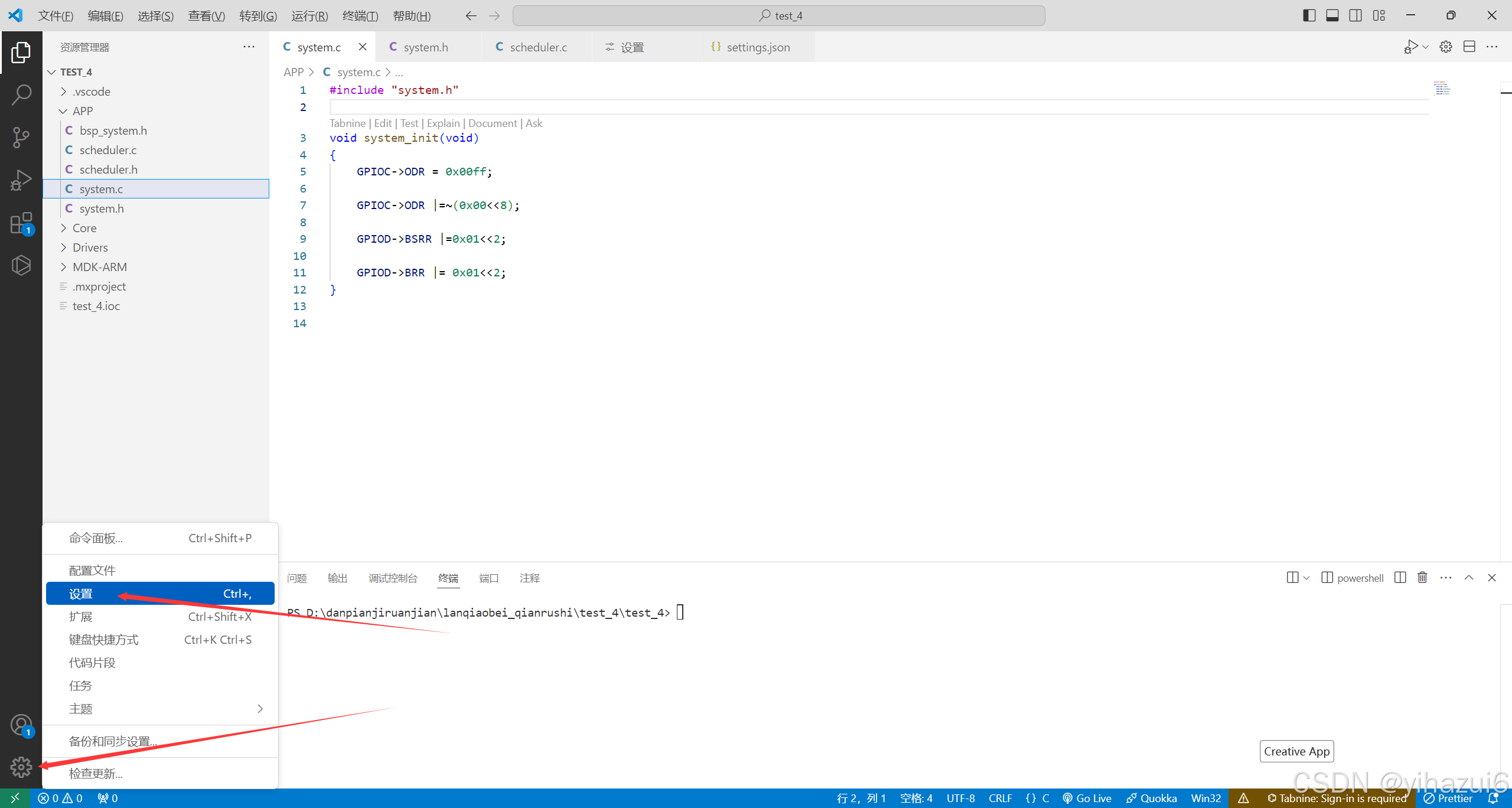
Task: Open the Run and Debug view
Action: (x=21, y=180)
